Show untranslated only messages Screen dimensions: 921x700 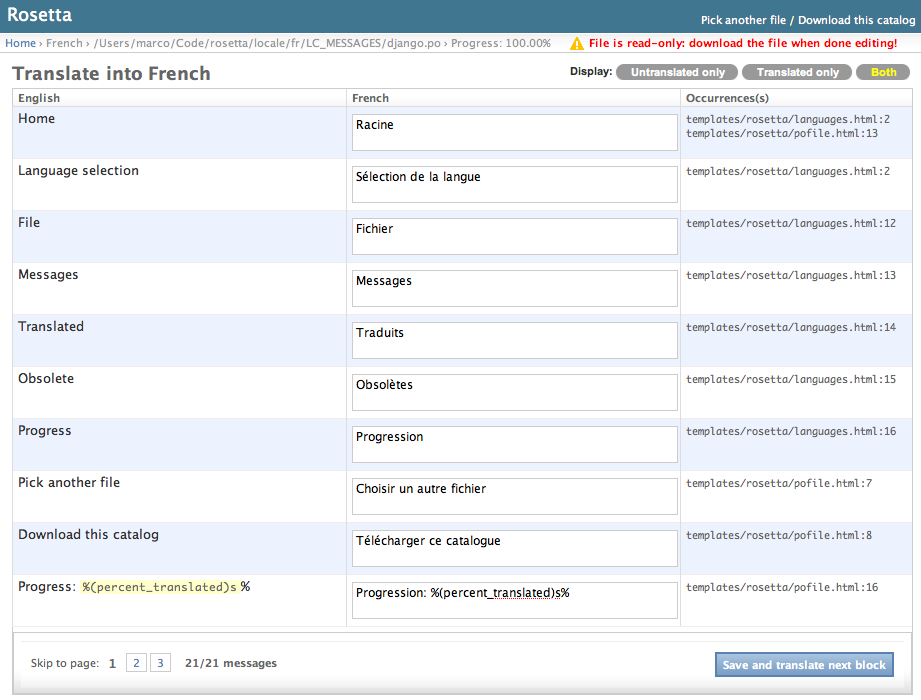tap(677, 73)
